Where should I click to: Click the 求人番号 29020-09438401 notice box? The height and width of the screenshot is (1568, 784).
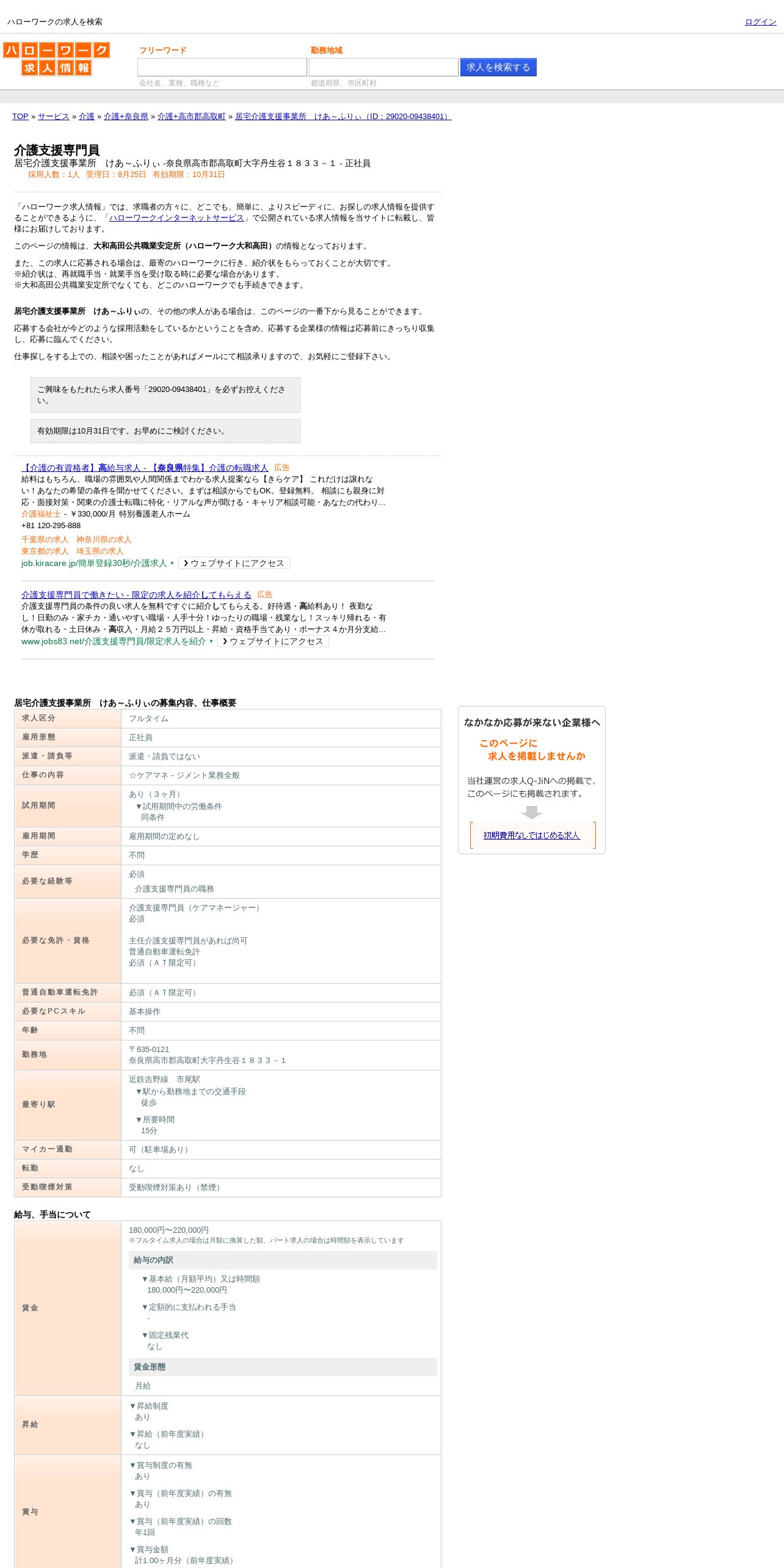(x=165, y=395)
